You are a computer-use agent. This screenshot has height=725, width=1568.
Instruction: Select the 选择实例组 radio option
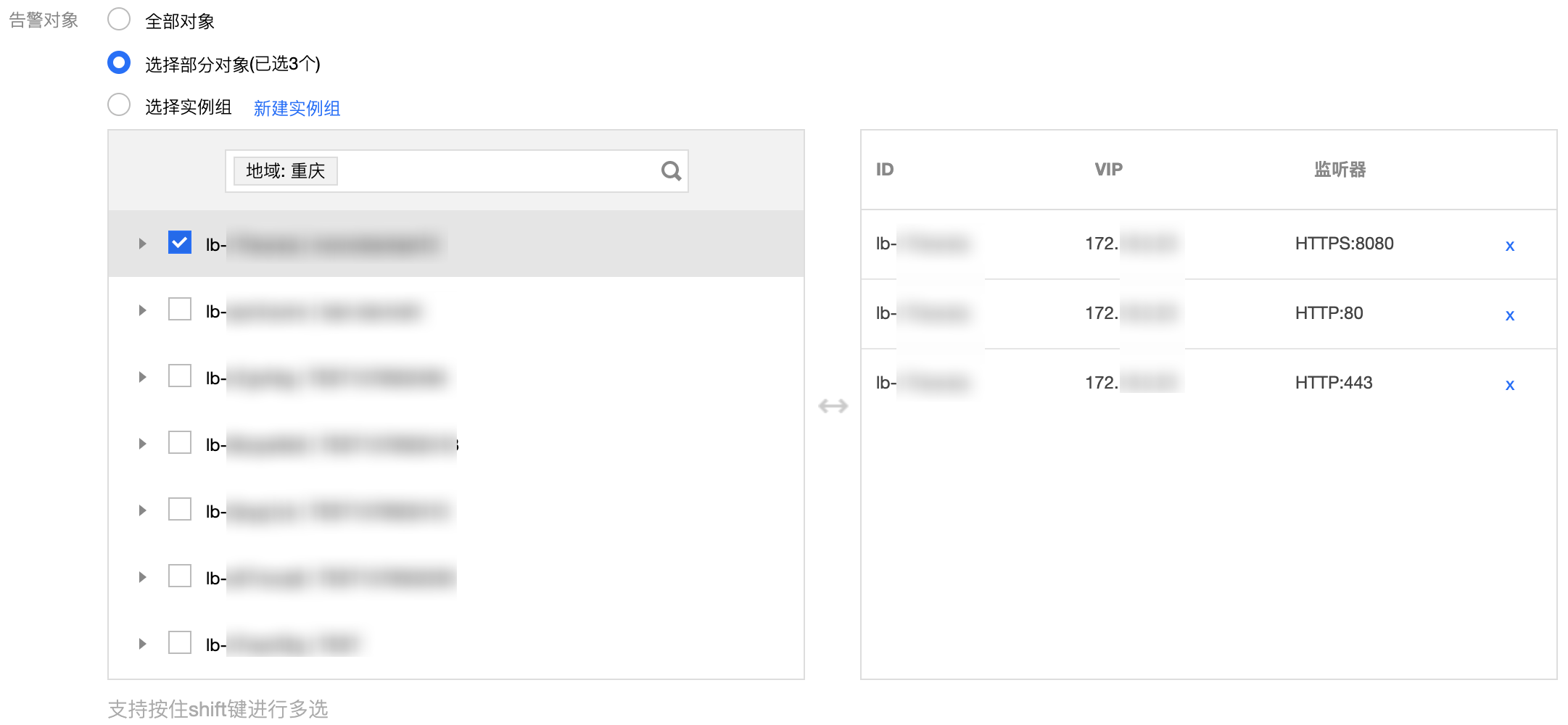point(119,105)
